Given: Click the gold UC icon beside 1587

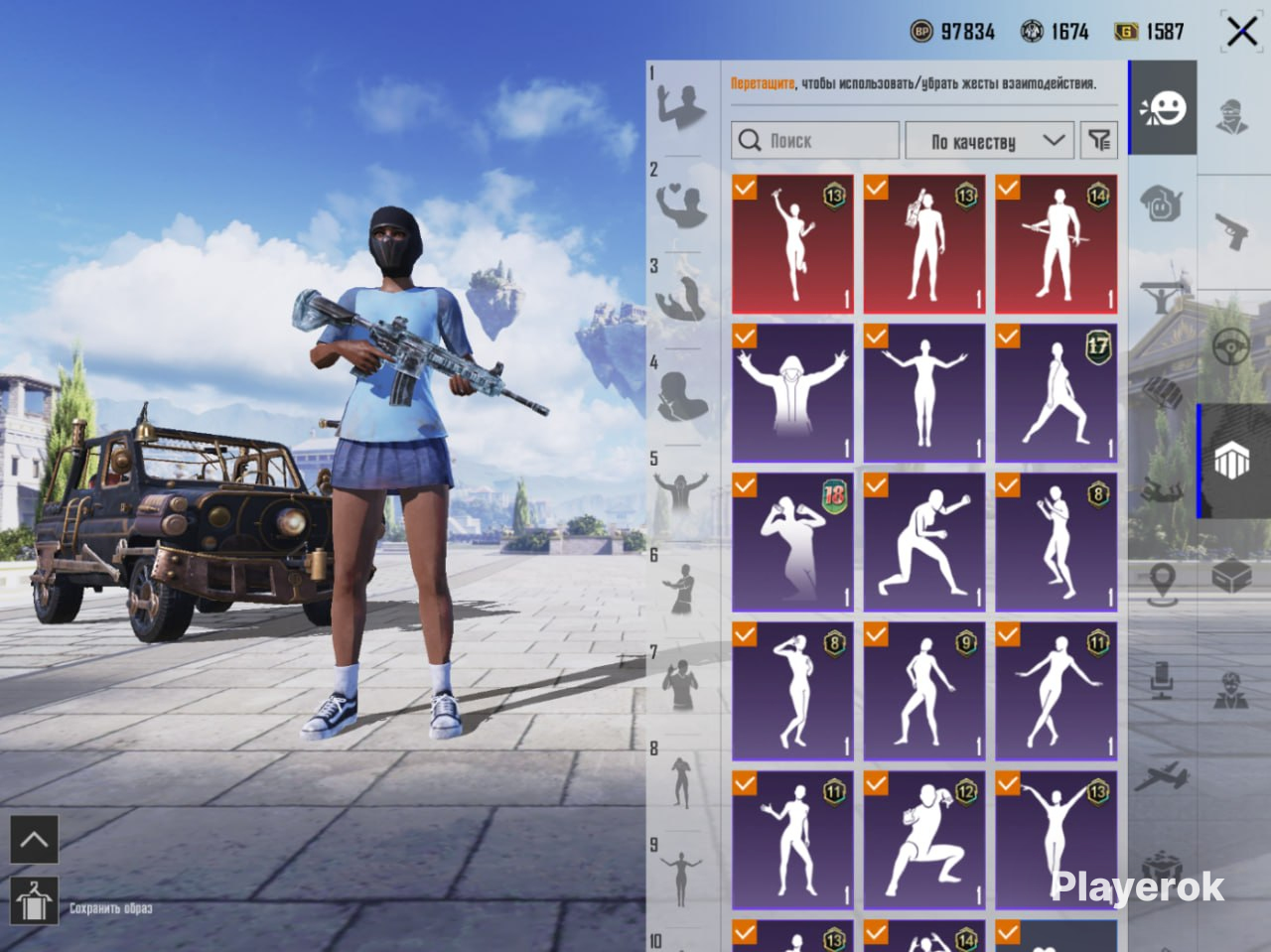Looking at the screenshot, I should click(x=1126, y=32).
